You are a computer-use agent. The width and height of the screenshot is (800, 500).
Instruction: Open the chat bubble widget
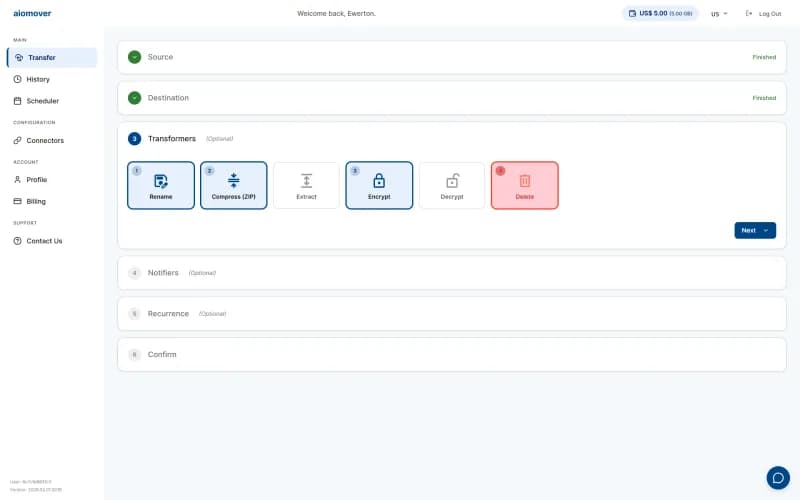[778, 478]
